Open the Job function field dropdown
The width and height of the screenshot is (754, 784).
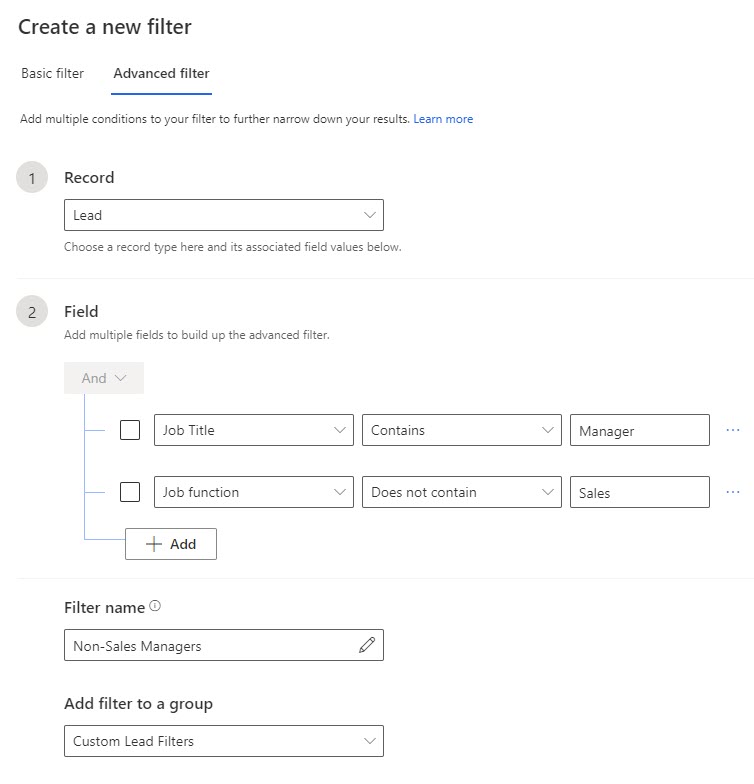[x=253, y=492]
